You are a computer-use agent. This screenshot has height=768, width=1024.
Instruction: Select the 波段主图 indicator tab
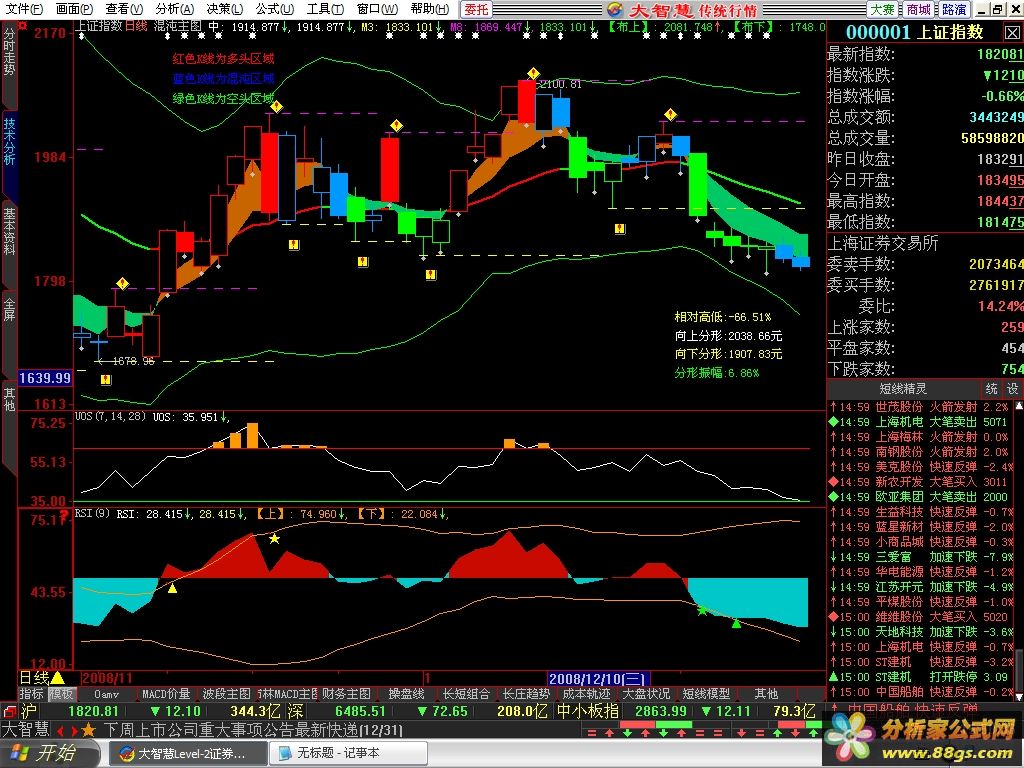pos(226,694)
